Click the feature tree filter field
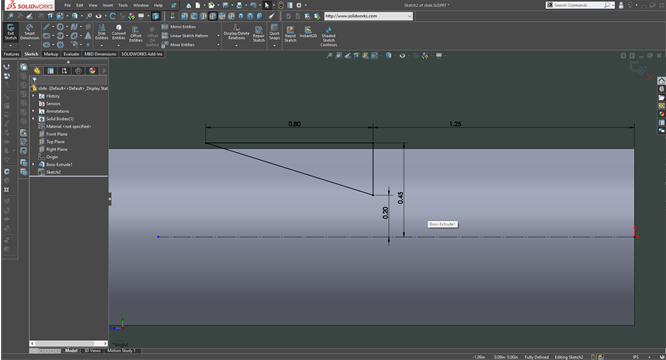Screen dimensions: 666x360 point(68,79)
